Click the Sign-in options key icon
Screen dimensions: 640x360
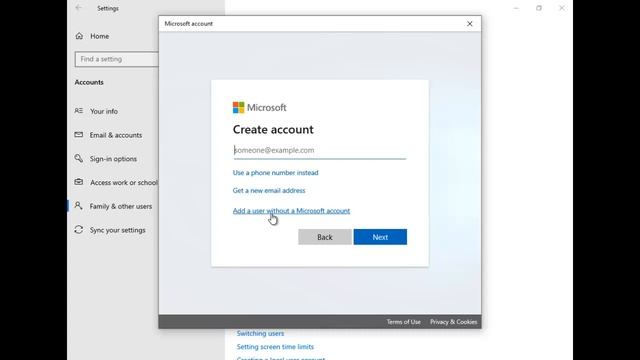[79, 158]
